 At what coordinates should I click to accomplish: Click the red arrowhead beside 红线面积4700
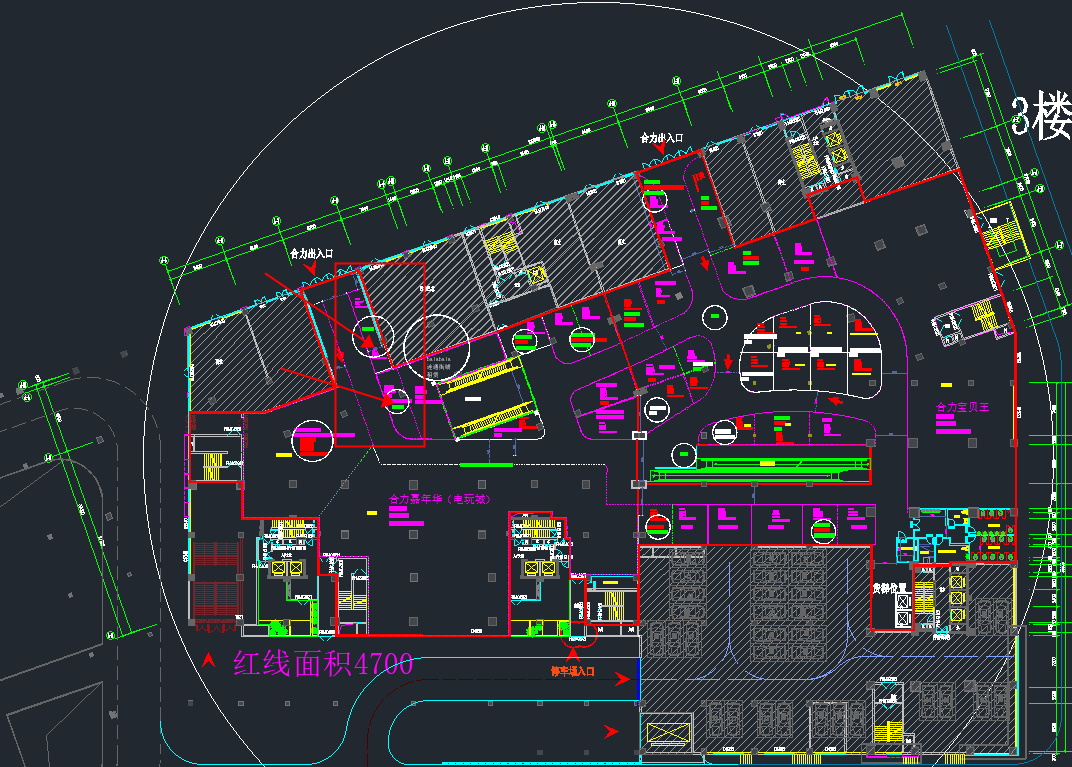click(209, 660)
